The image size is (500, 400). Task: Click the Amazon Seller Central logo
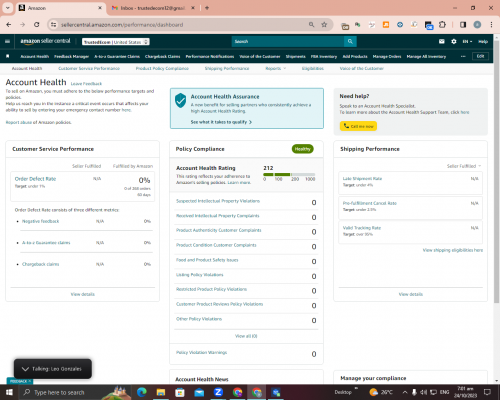[45, 41]
